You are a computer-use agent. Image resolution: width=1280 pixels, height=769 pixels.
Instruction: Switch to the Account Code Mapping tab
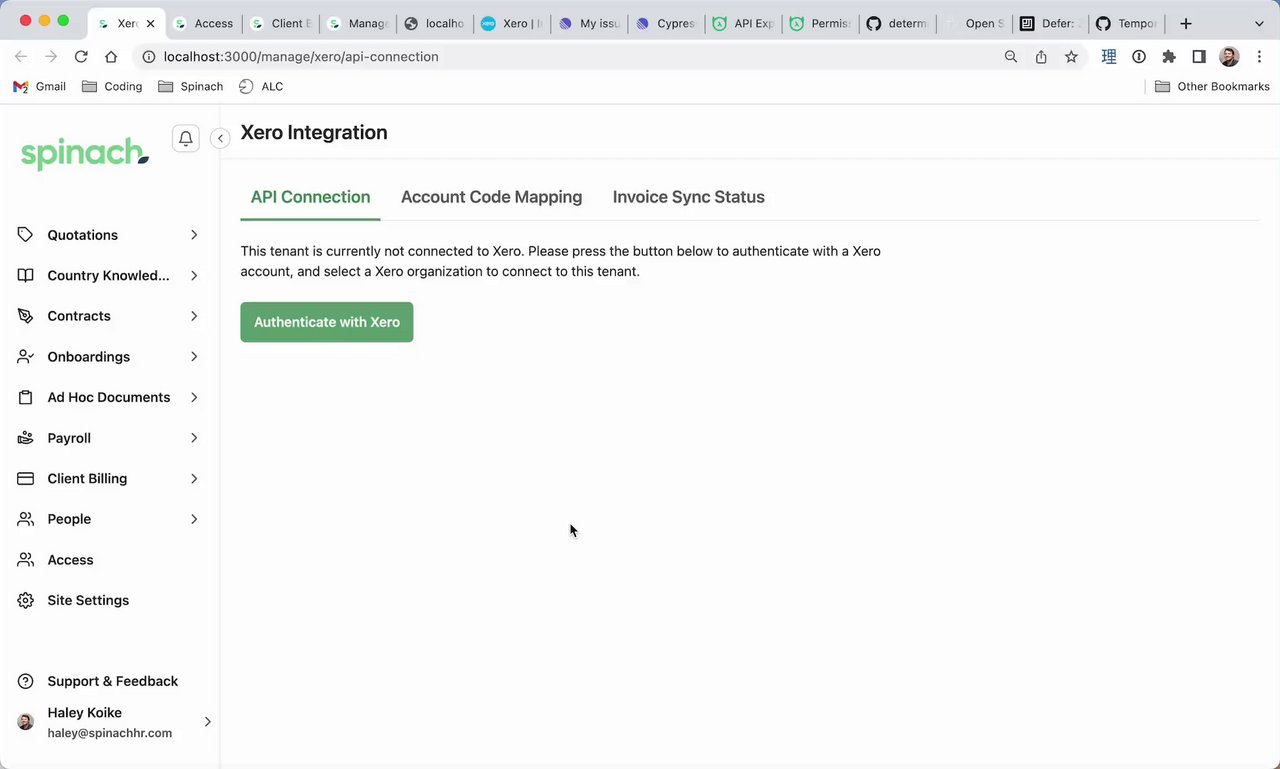491,197
